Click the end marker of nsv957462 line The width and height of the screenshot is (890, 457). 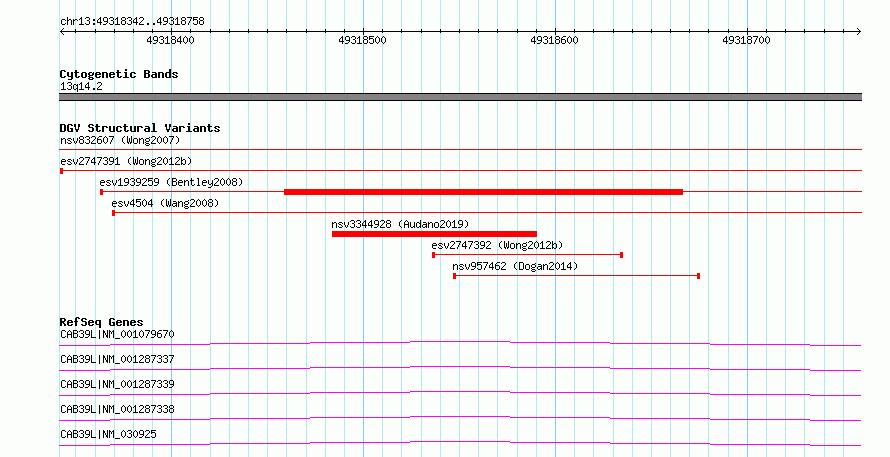[x=698, y=276]
